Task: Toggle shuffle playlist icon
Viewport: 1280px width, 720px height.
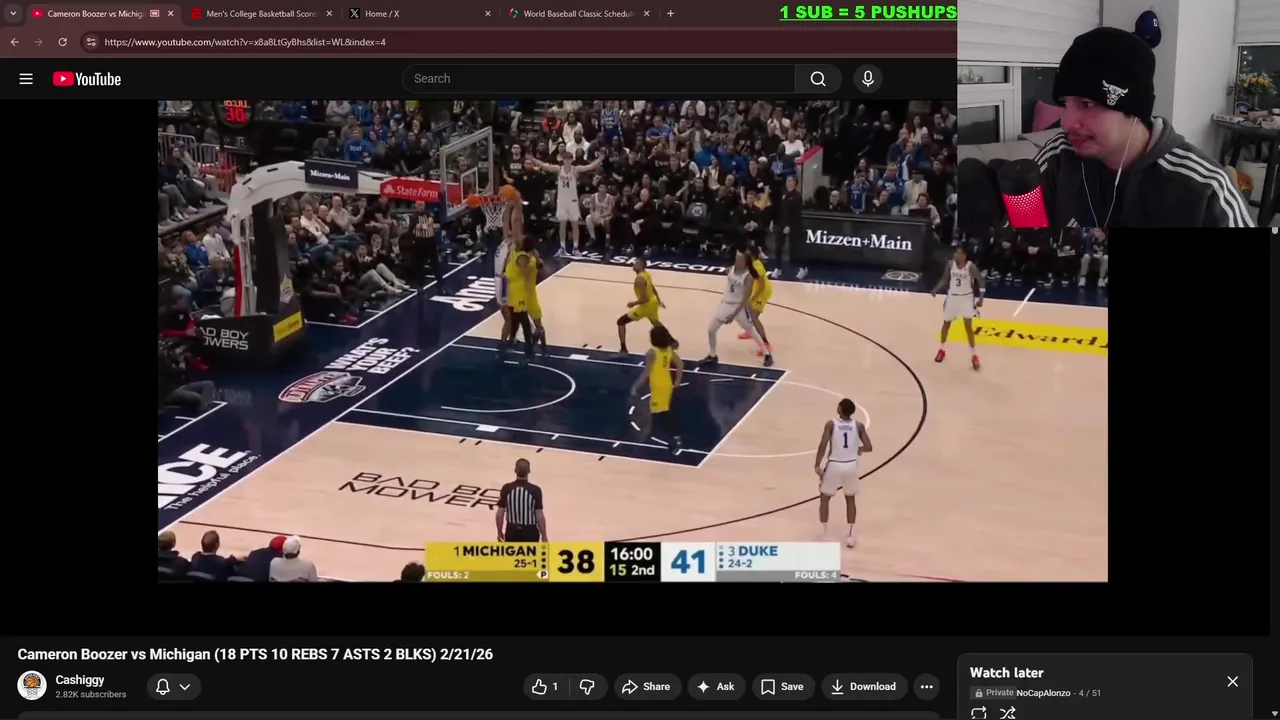Action: 1008,712
